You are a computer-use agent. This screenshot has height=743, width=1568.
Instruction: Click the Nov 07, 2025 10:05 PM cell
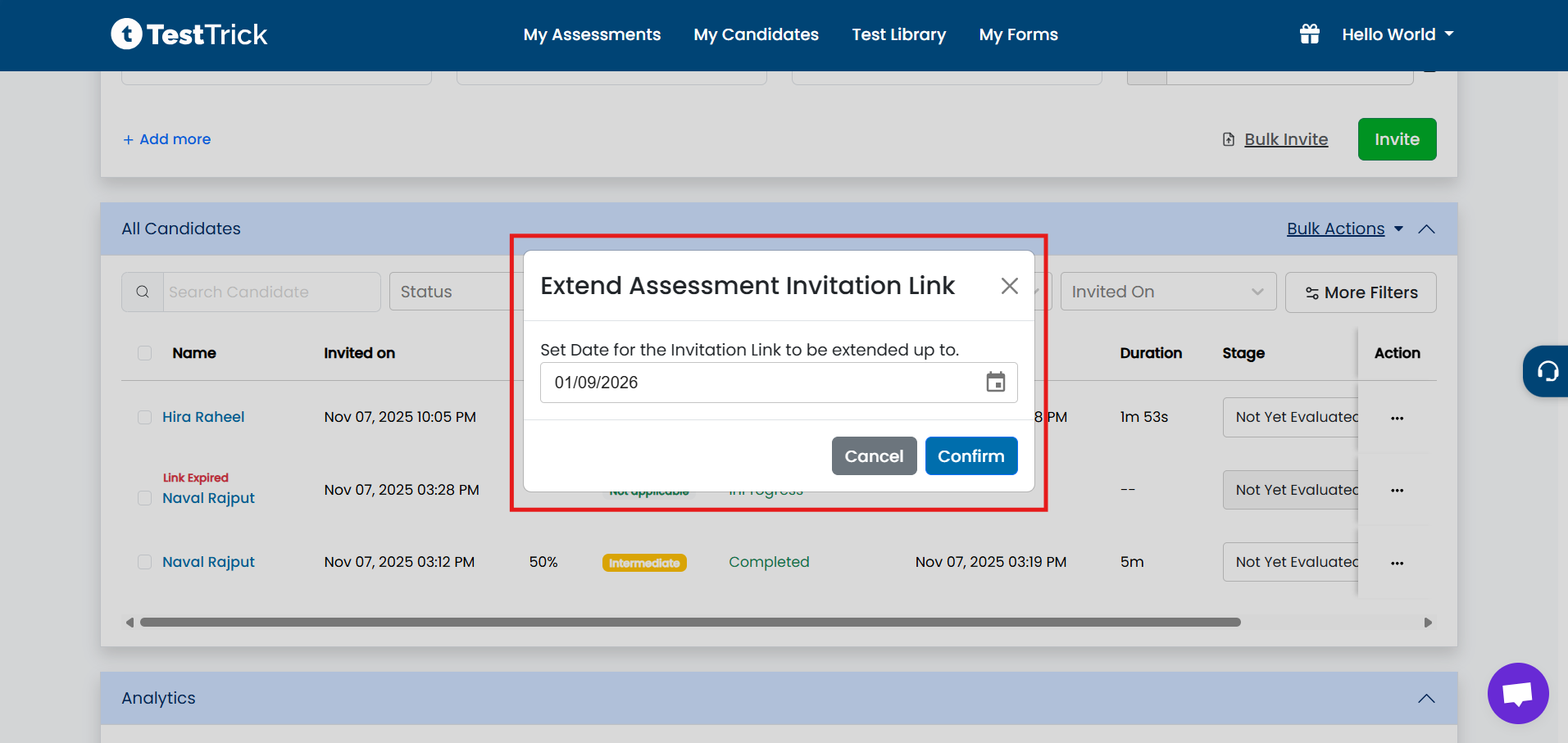coord(400,417)
